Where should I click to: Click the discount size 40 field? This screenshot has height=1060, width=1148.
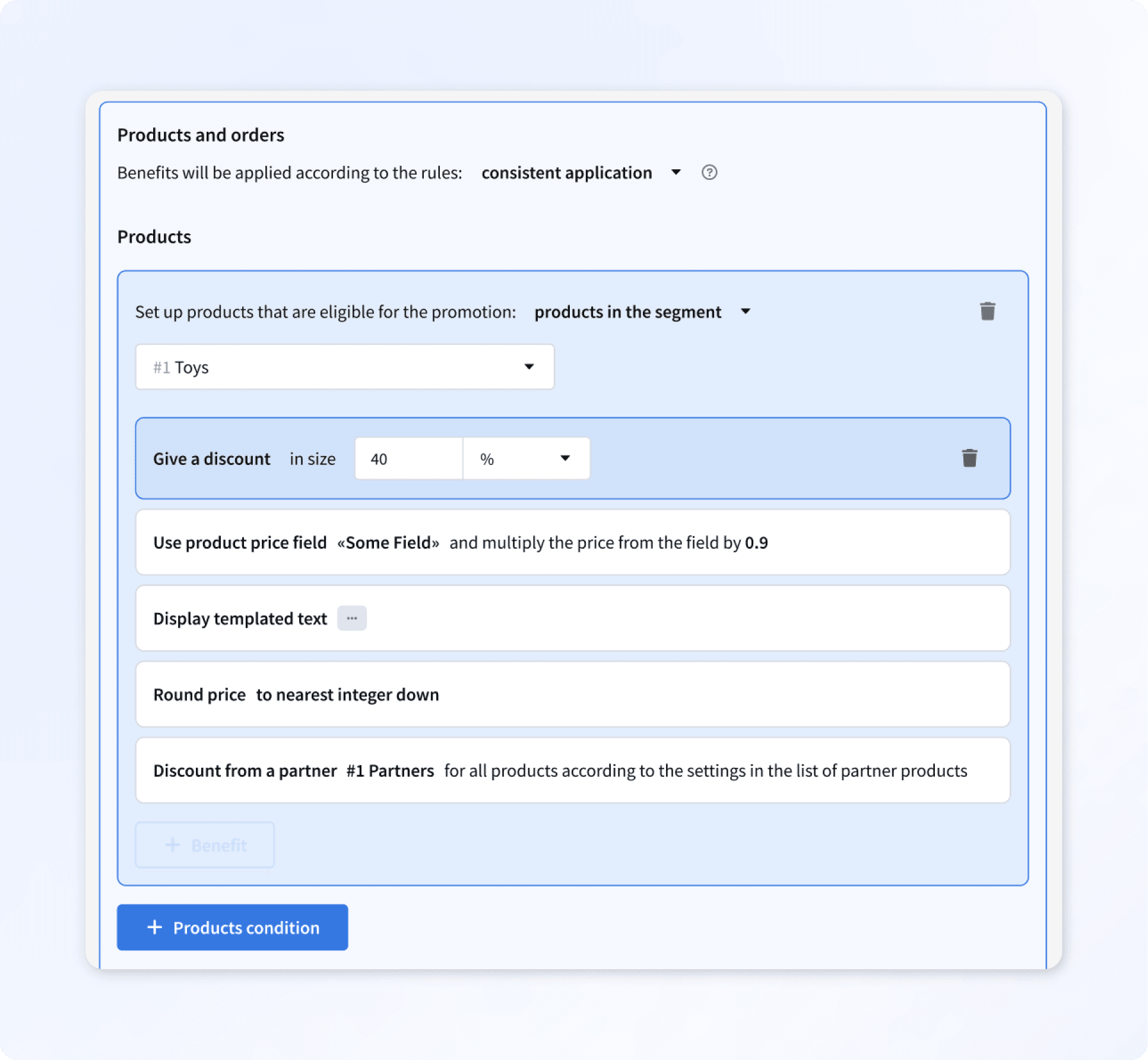(408, 458)
